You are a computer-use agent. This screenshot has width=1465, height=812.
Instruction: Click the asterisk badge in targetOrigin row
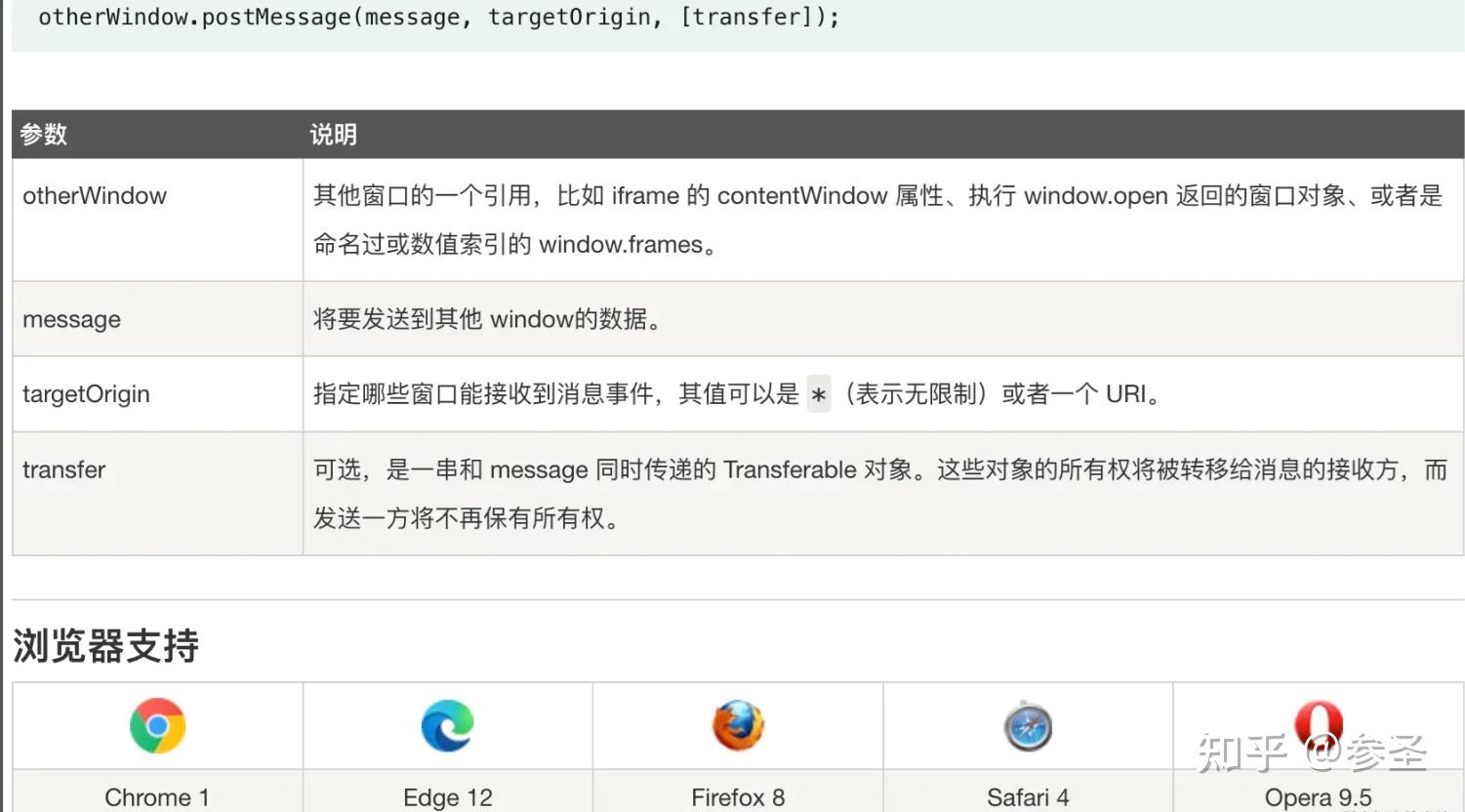[818, 394]
